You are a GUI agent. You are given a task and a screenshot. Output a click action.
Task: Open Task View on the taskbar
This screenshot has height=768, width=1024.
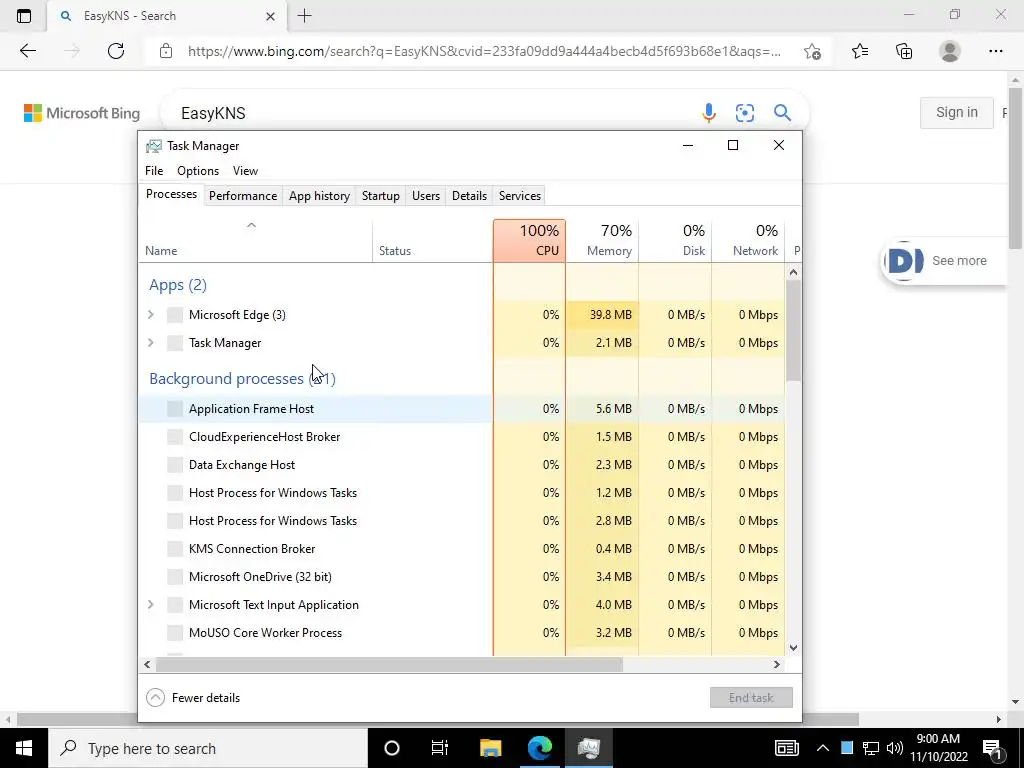click(440, 748)
